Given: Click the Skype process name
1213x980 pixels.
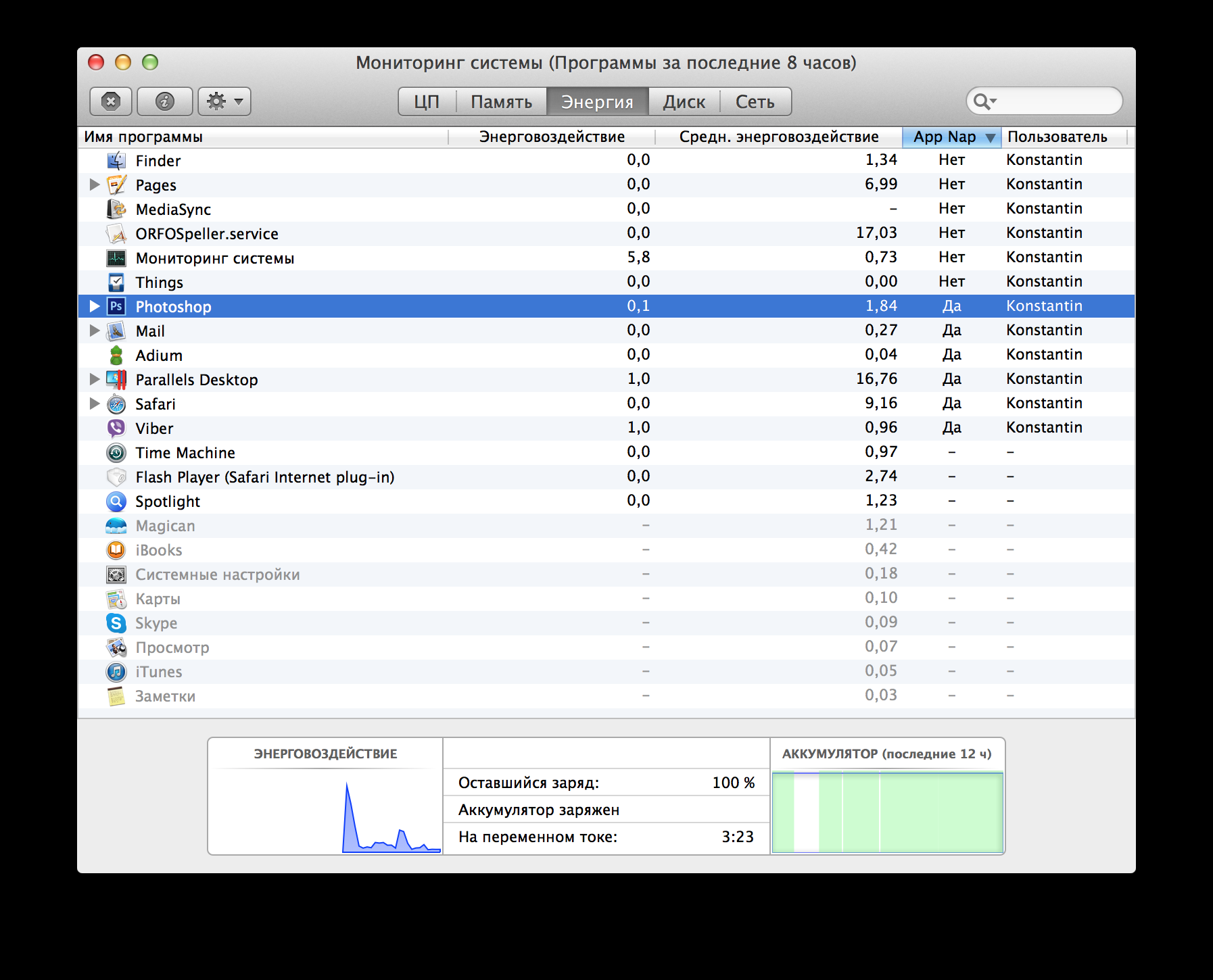Looking at the screenshot, I should 156,623.
